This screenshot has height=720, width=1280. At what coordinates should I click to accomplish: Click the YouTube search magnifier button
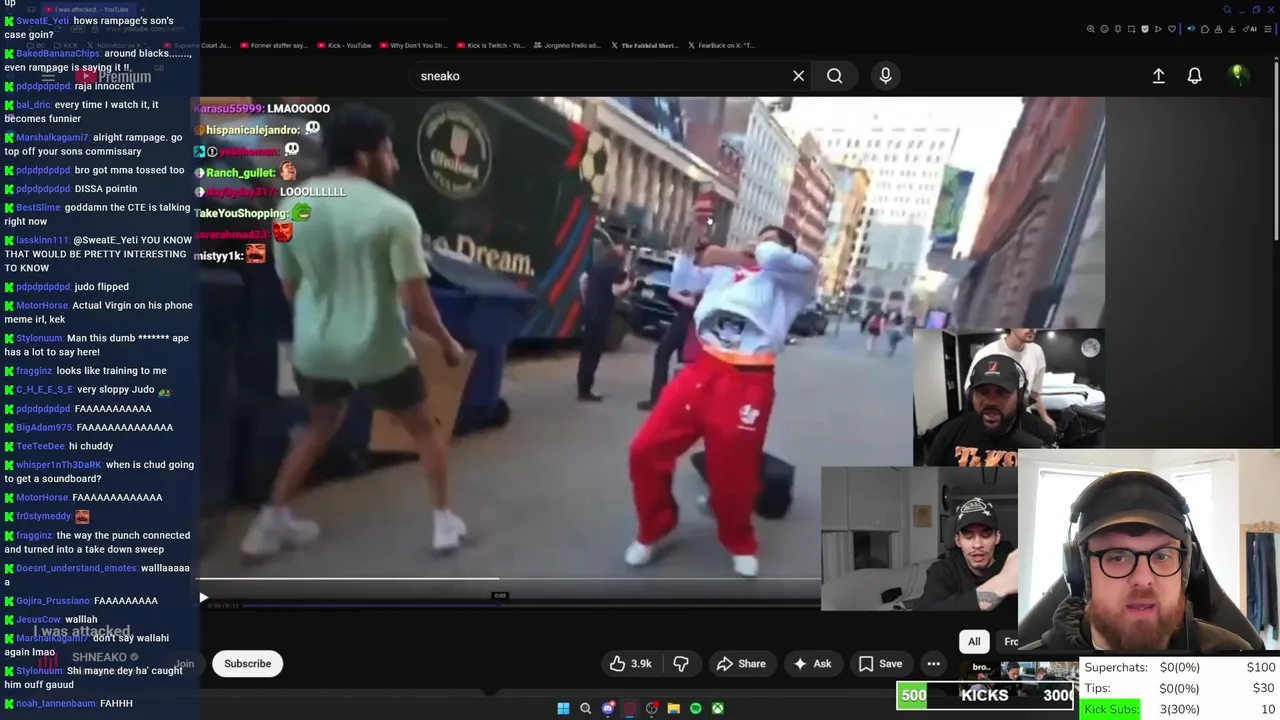pyautogui.click(x=834, y=76)
